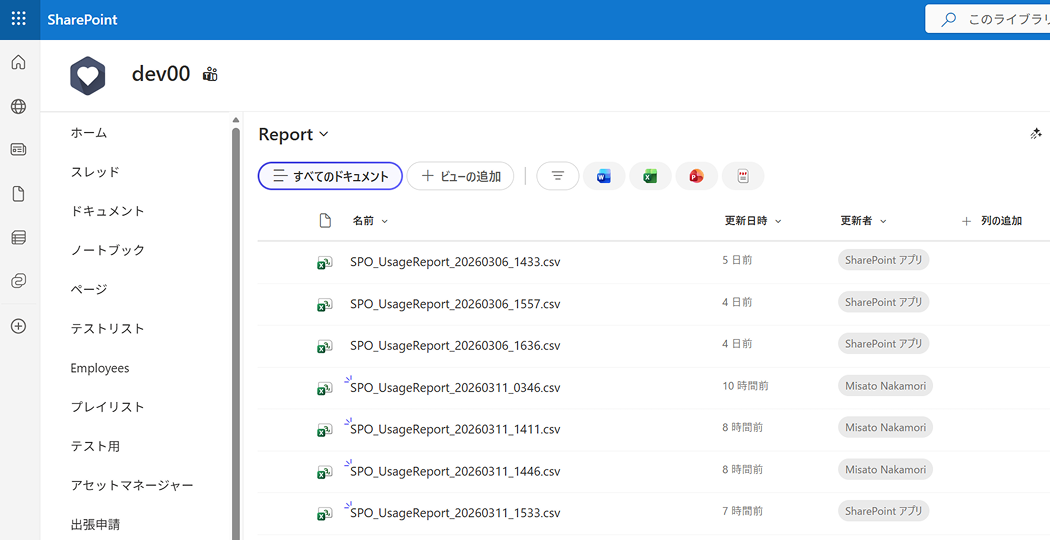Screen dimensions: 1050x540
Task: Click the create plus icon in left rail
Action: [x=18, y=326]
